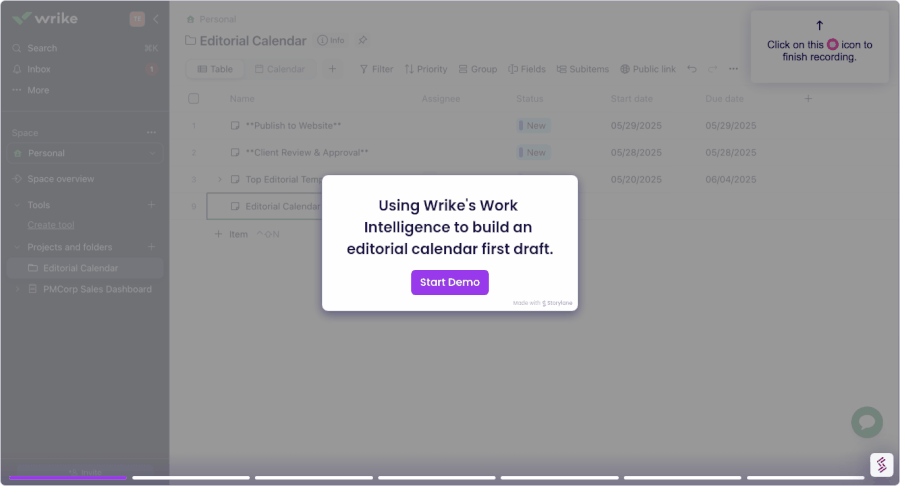Viewport: 900px width, 486px height.
Task: Jump to last demo progress segment
Action: [x=805, y=477]
